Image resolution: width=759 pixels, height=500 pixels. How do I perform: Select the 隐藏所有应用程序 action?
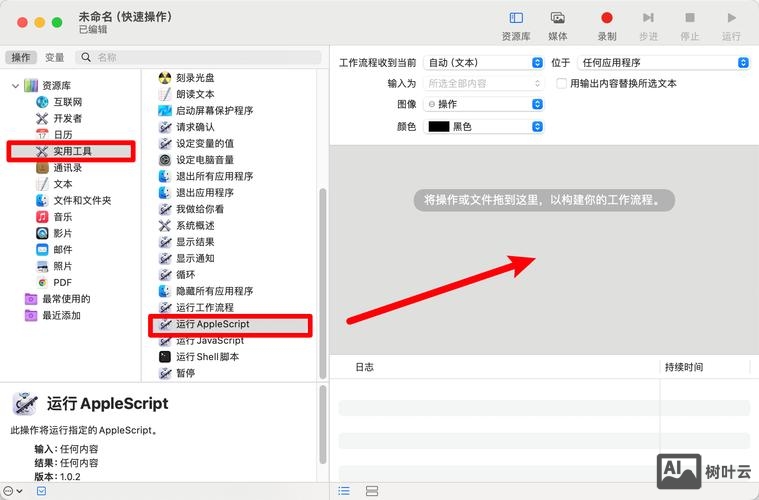[x=206, y=291]
